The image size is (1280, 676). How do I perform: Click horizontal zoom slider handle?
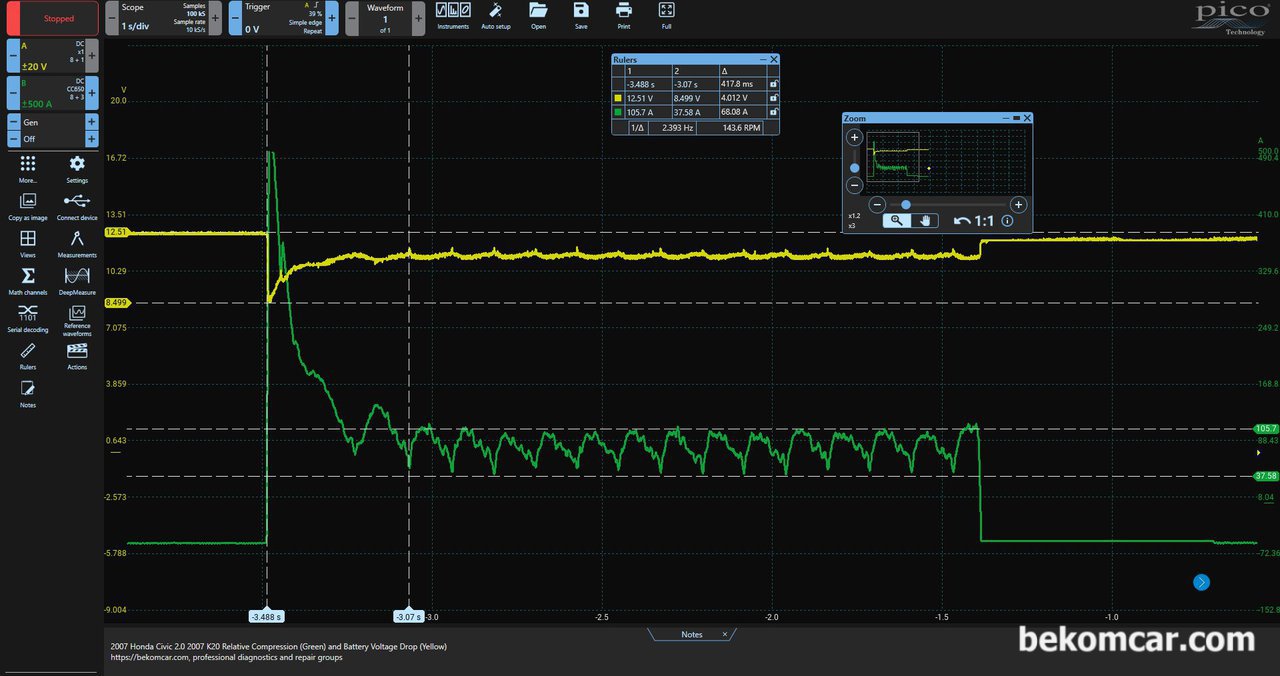pyautogui.click(x=905, y=204)
